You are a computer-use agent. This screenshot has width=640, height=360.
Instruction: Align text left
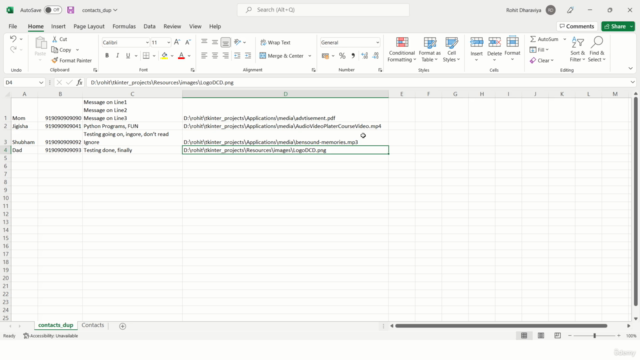(x=204, y=56)
